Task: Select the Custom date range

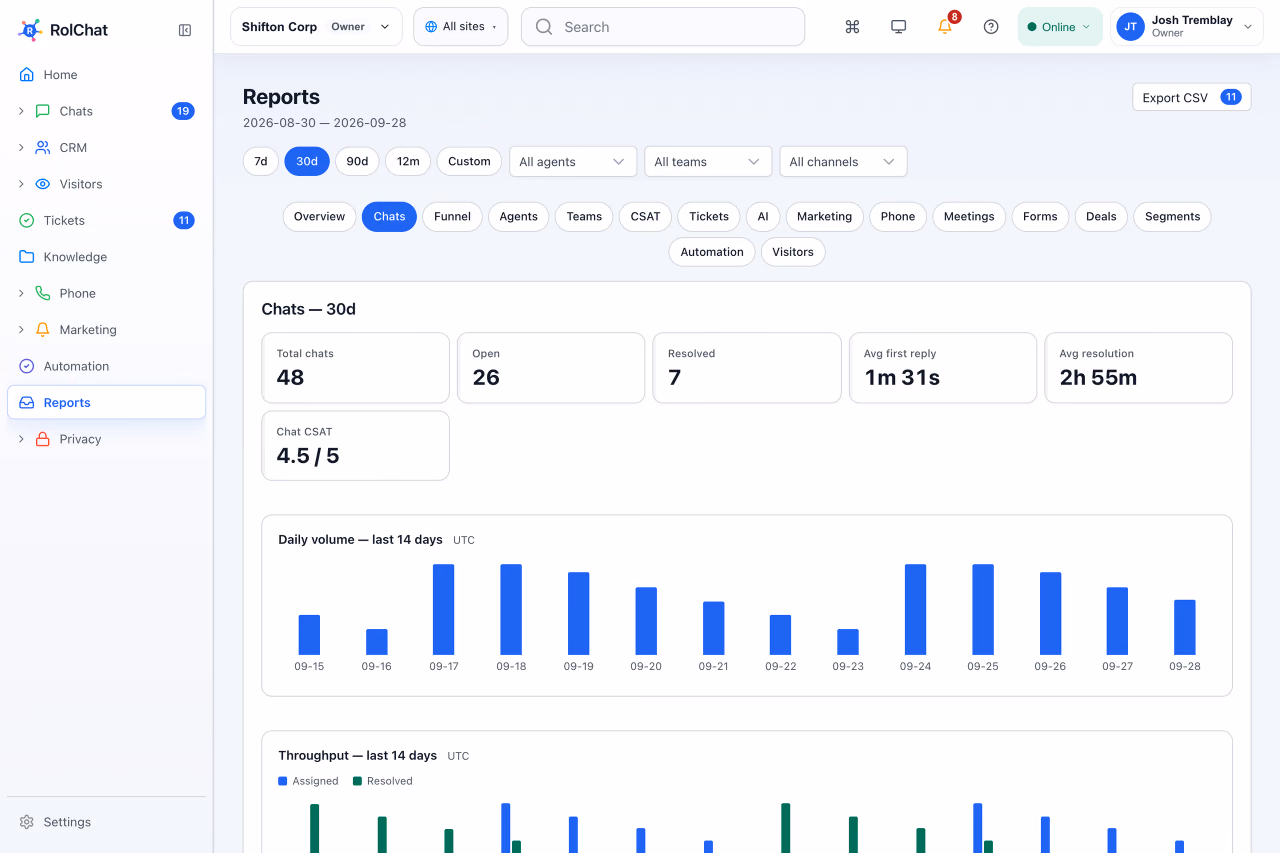Action: tap(469, 162)
